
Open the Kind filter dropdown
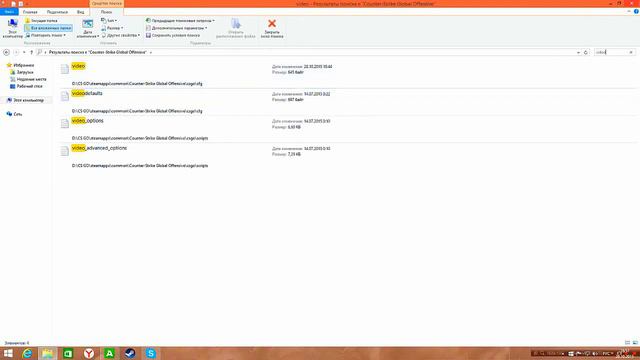point(109,20)
